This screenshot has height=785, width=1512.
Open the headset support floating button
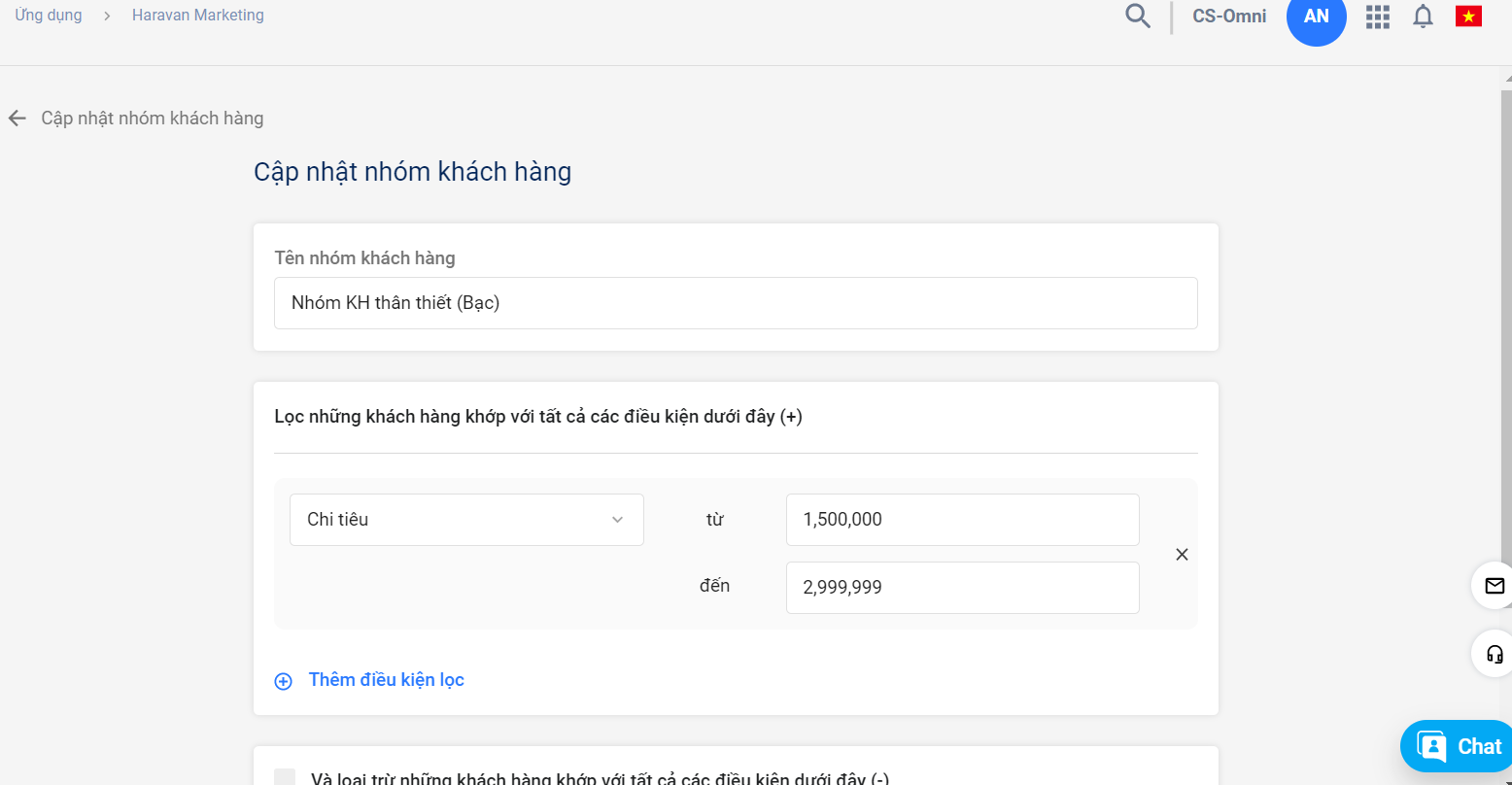(1494, 654)
